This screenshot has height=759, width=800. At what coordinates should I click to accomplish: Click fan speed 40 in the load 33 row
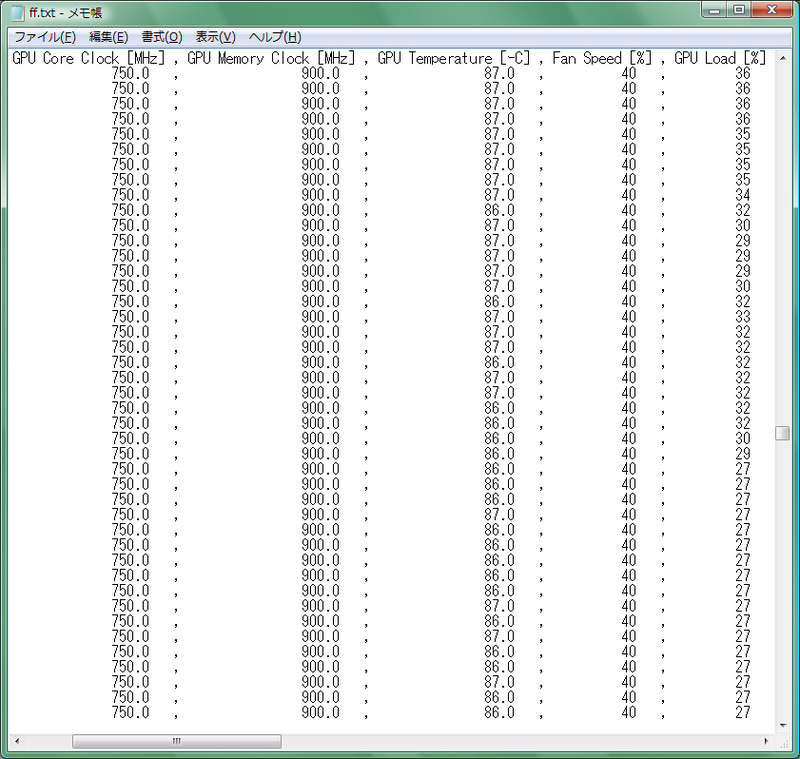[x=629, y=317]
